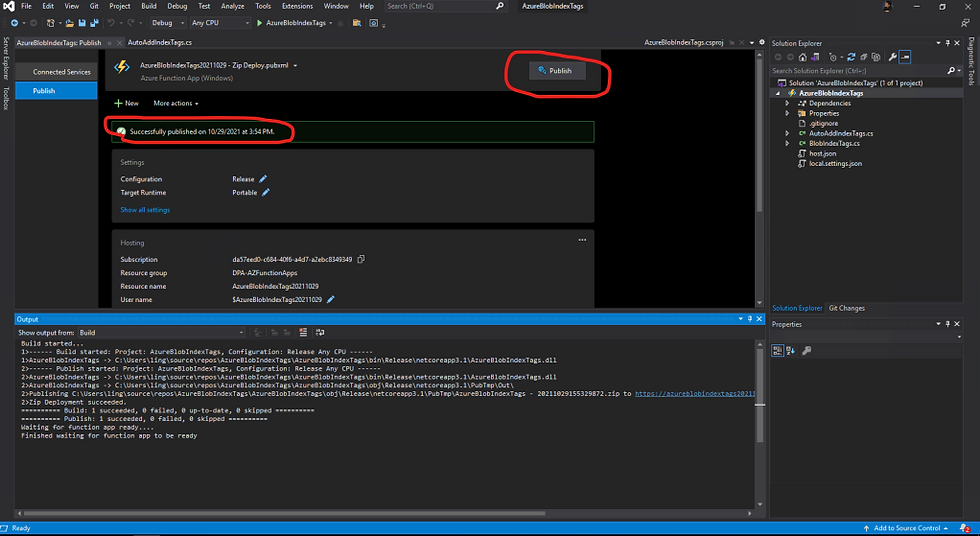Viewport: 980px width, 536px height.
Task: Open azureblobindextags URL in Output
Action: pos(695,394)
